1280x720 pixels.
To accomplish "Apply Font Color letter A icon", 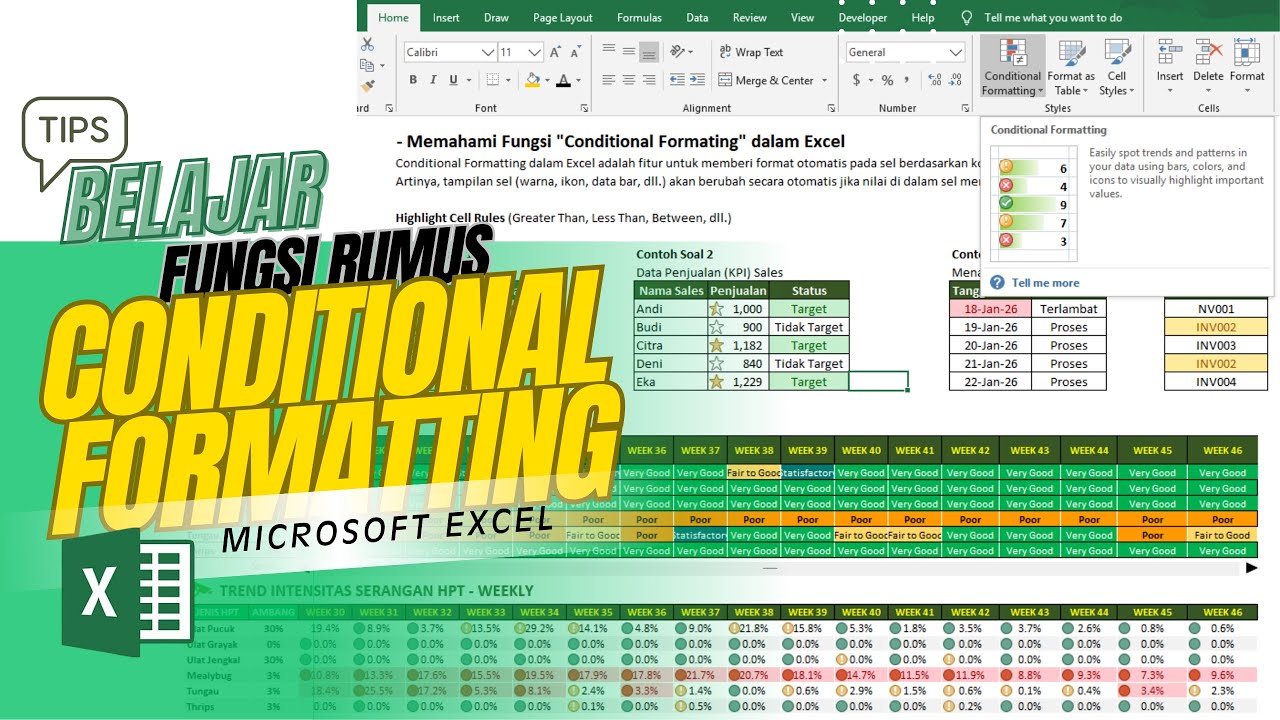I will (564, 80).
